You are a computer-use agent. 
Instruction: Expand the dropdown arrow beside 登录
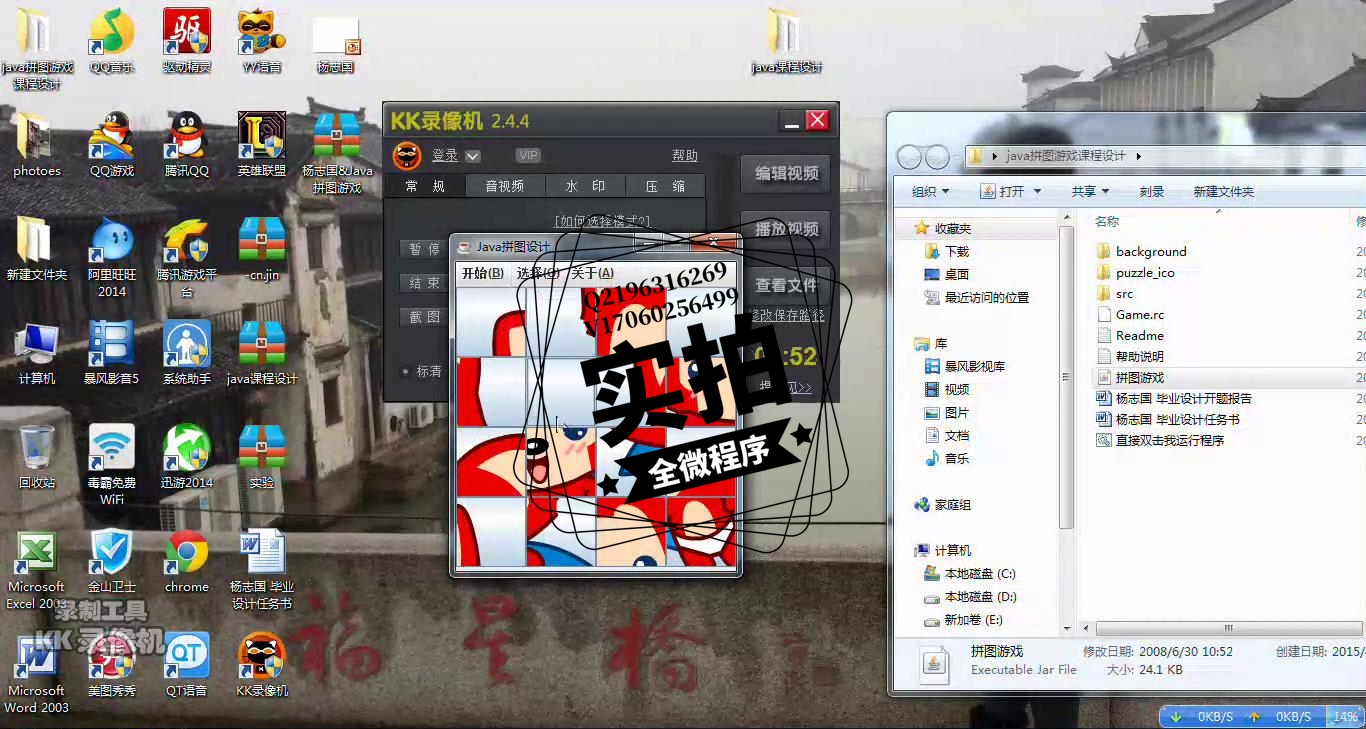click(473, 156)
